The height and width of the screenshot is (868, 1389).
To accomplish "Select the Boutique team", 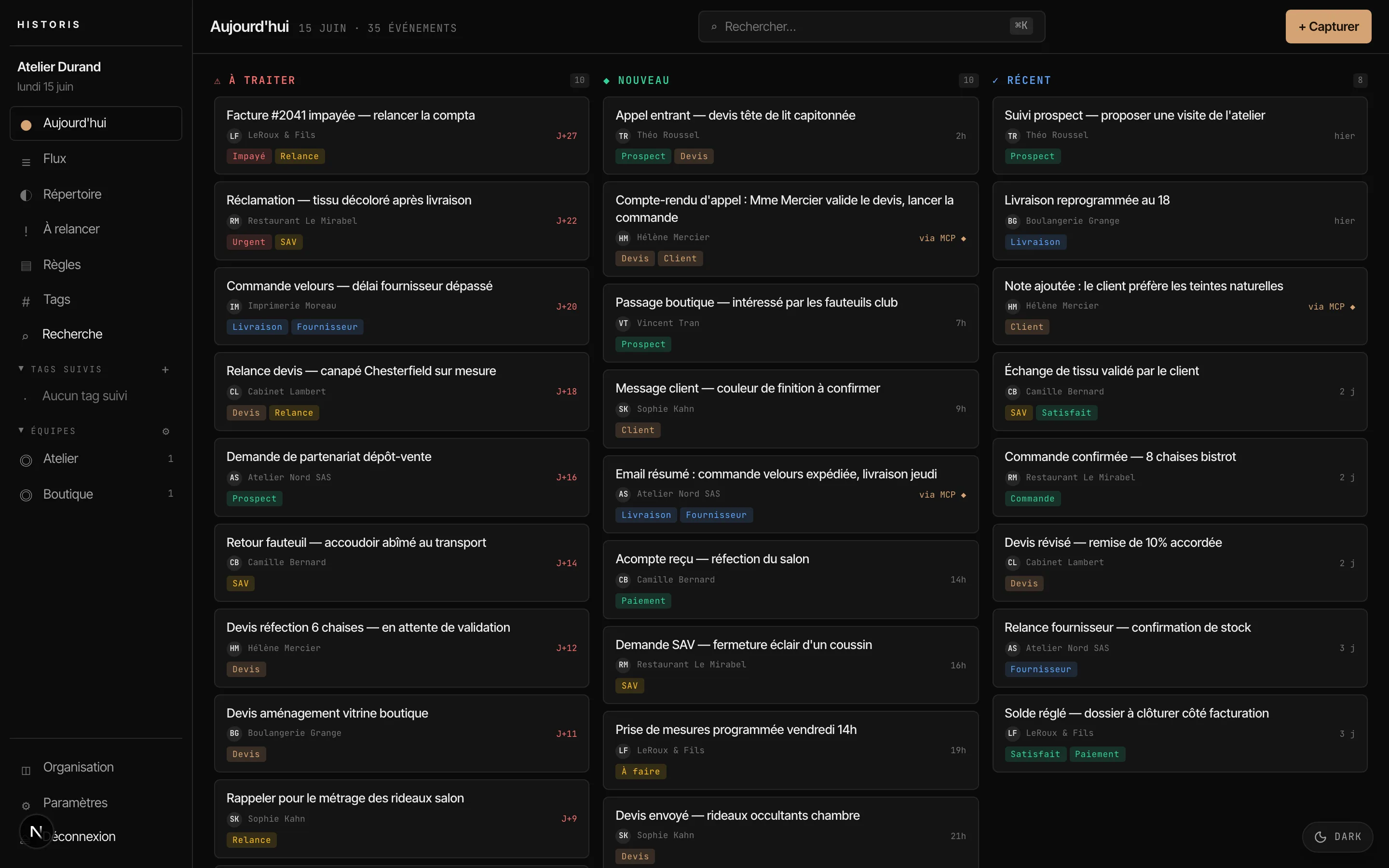I will [96, 494].
